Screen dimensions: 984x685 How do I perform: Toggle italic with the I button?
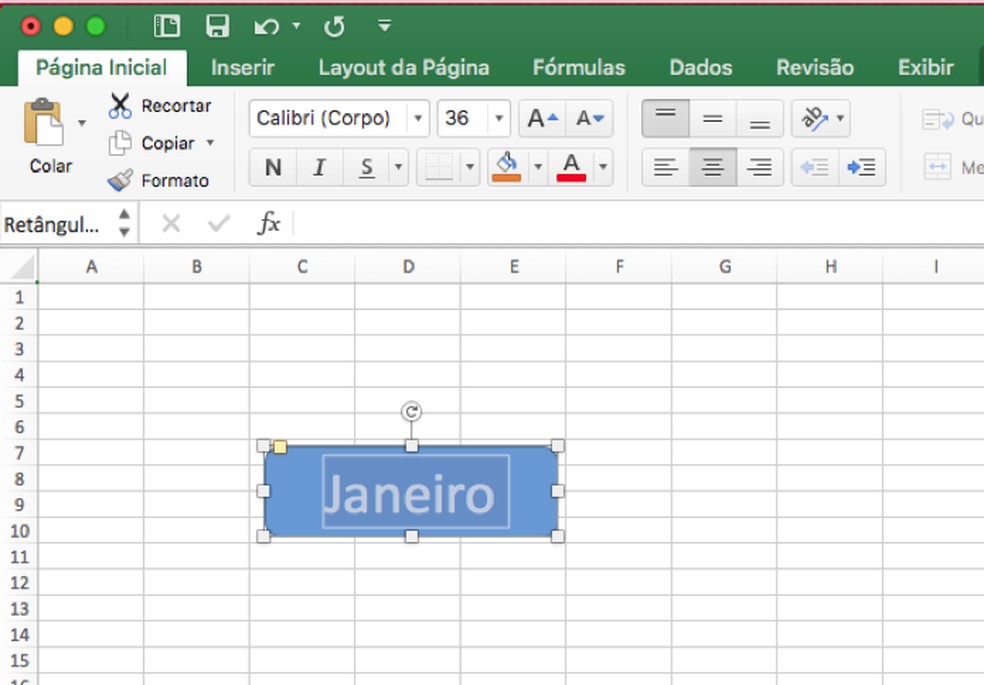coord(319,167)
